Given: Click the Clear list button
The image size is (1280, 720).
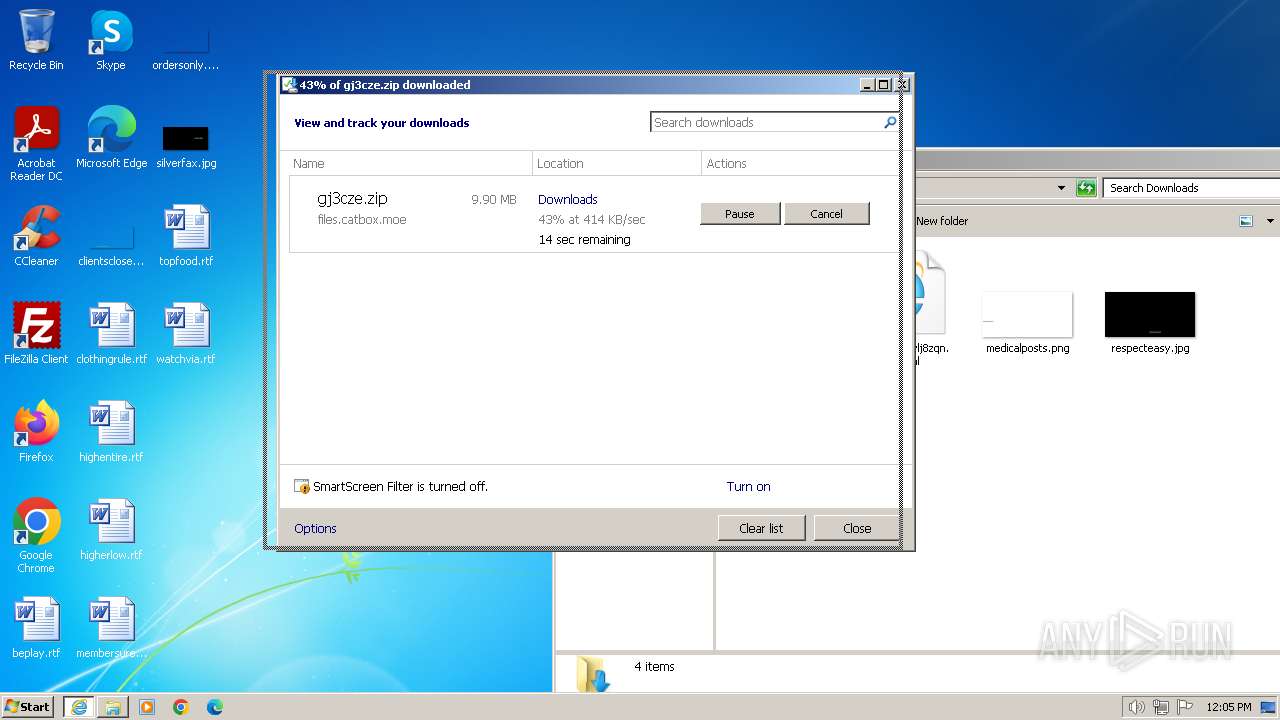Looking at the screenshot, I should [x=761, y=528].
